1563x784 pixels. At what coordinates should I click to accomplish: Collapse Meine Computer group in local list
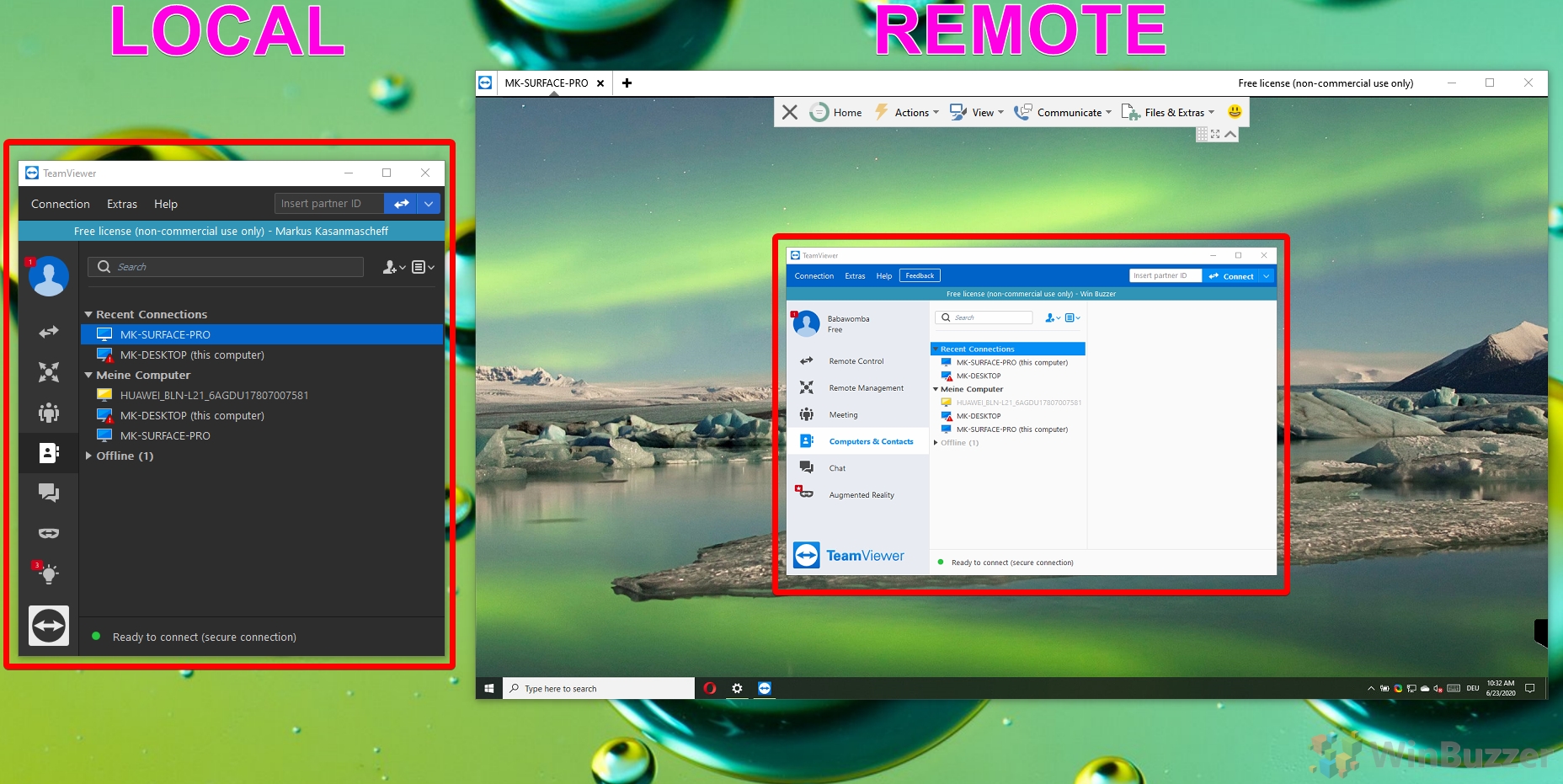tap(88, 375)
